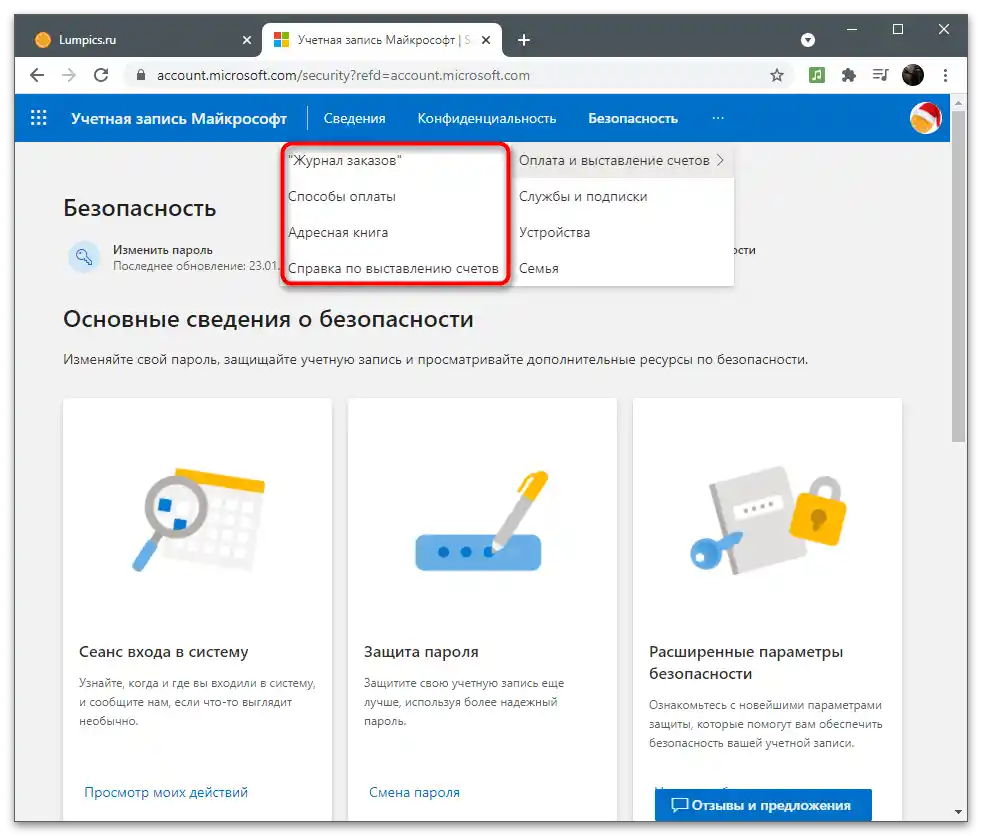Open the Сведения navigation item
This screenshot has width=982, height=836.
[x=354, y=118]
